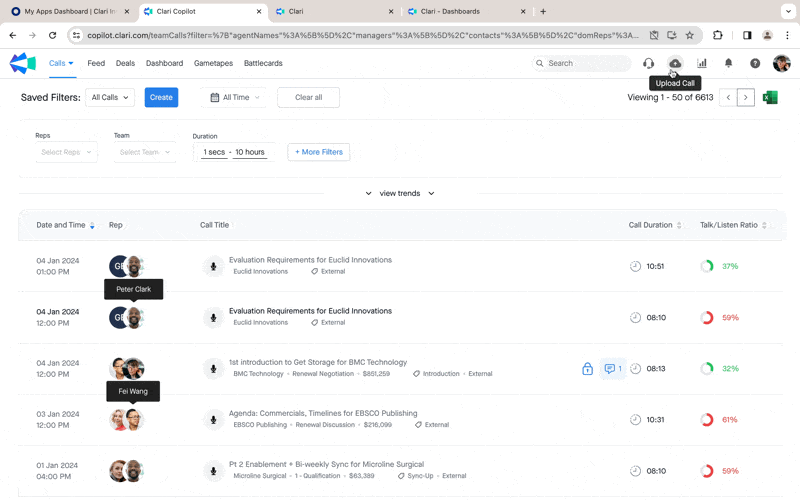Open comment icon on BMC Technology call
800x500 pixels.
[x=613, y=368]
